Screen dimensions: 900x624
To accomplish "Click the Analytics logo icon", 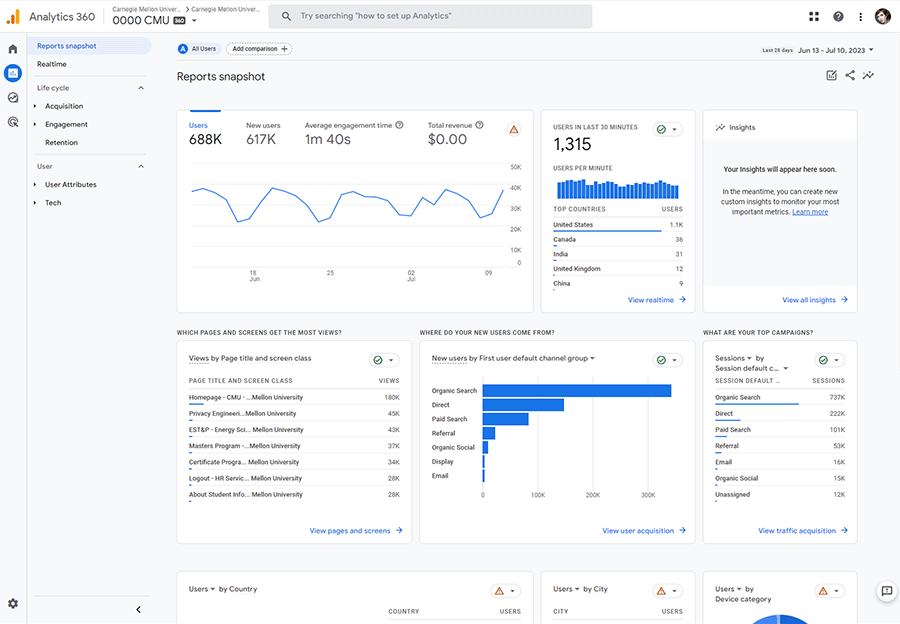I will (13, 17).
